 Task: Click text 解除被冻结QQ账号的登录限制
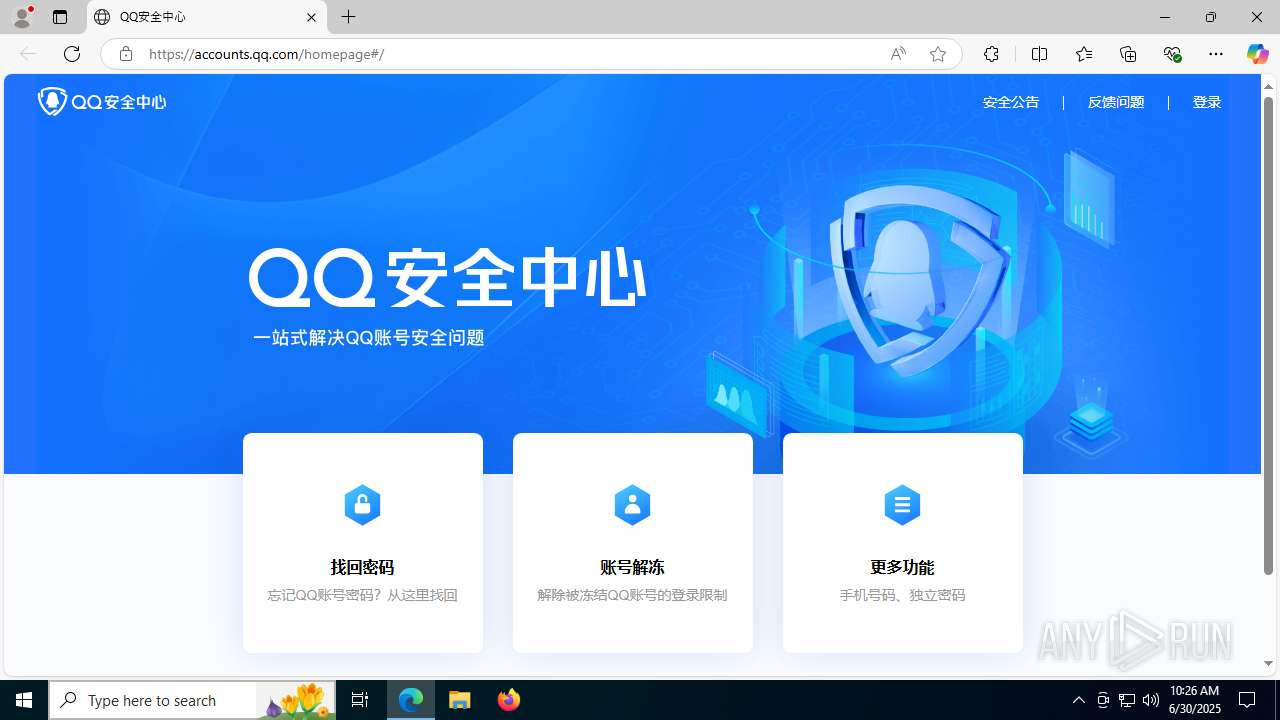[x=632, y=595]
